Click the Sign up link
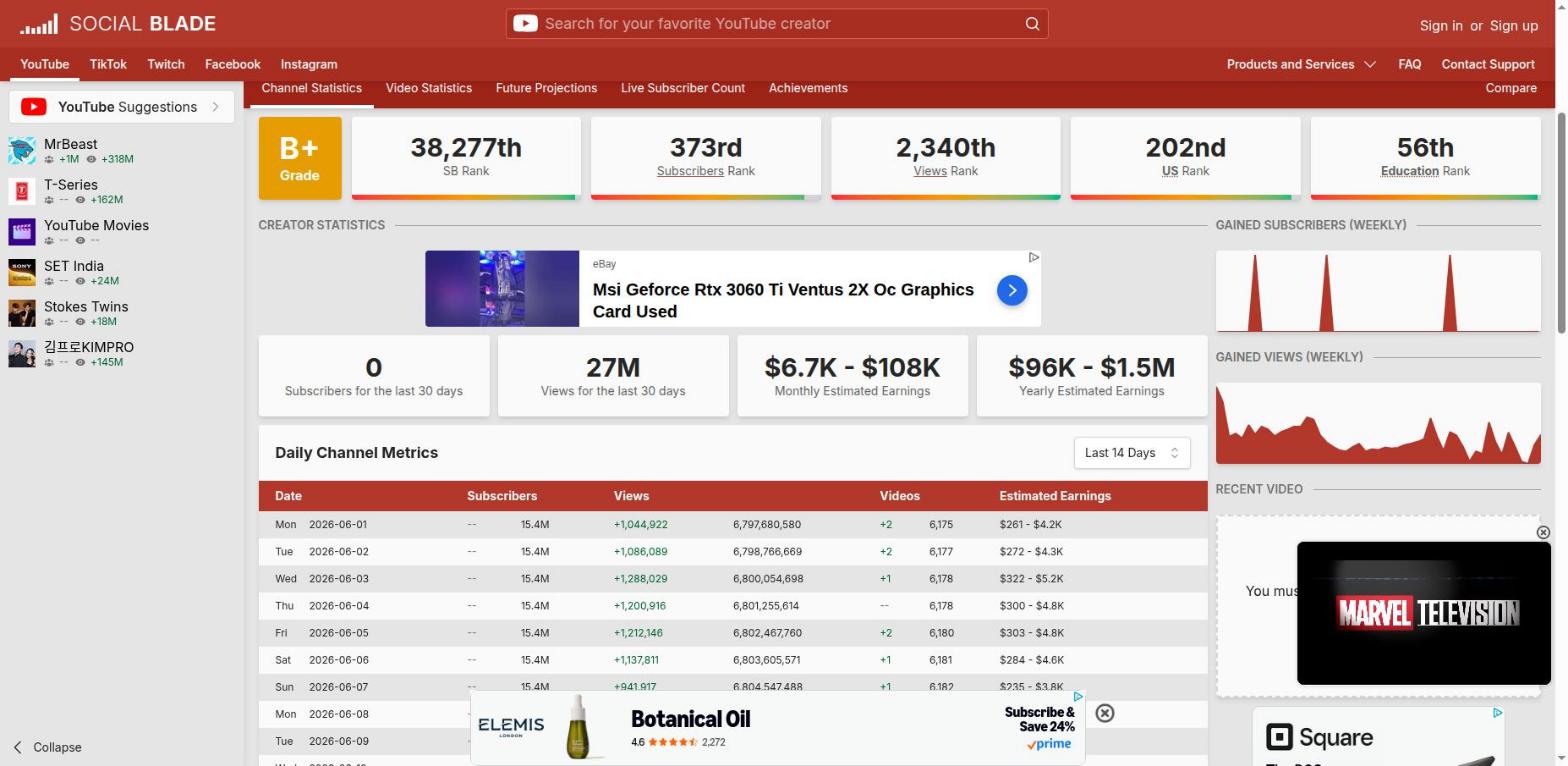 click(1514, 25)
